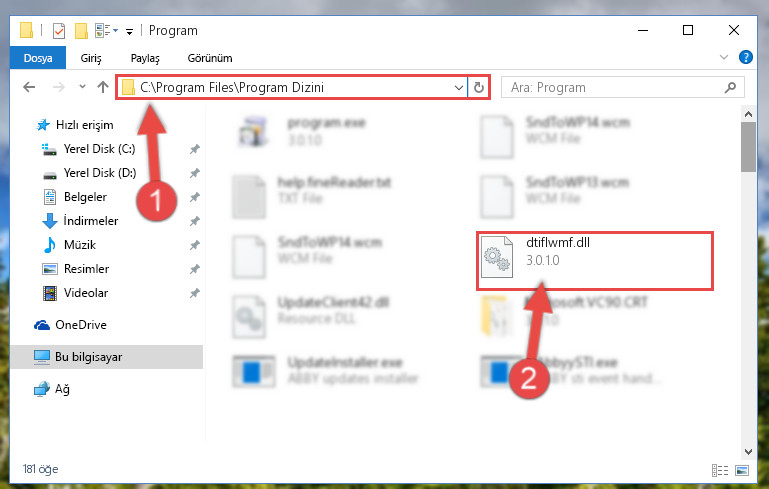
Task: Expand address bar history dropdown
Action: 459,88
